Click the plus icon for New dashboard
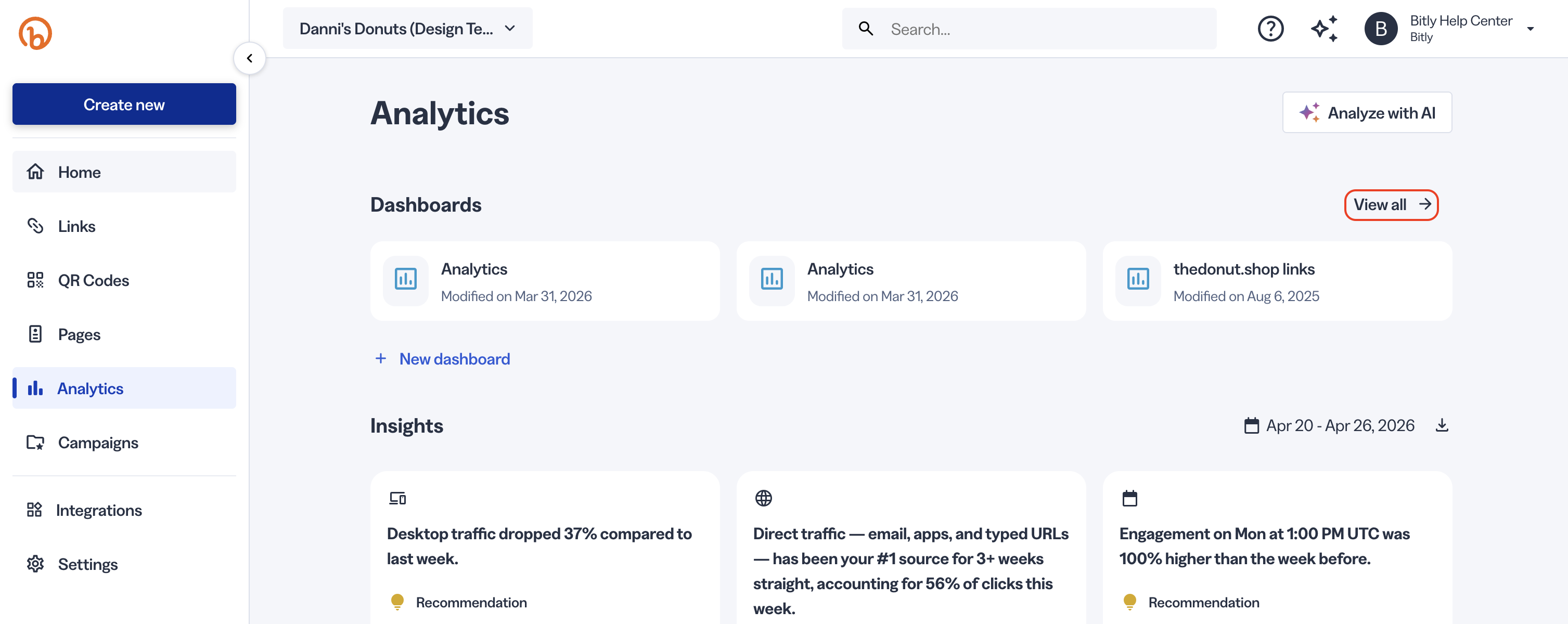 tap(380, 359)
